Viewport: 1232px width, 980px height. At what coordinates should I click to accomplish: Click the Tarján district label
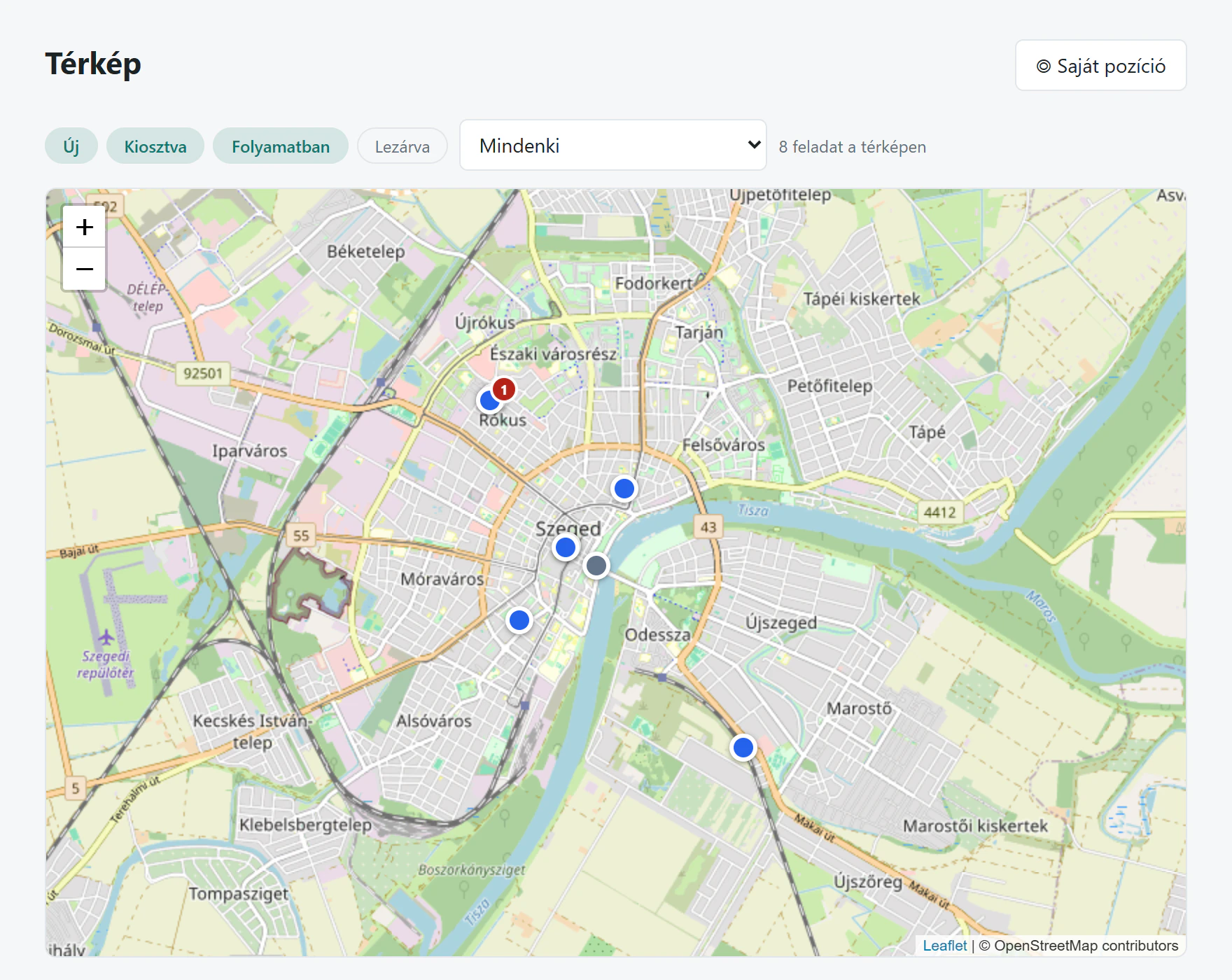699,332
